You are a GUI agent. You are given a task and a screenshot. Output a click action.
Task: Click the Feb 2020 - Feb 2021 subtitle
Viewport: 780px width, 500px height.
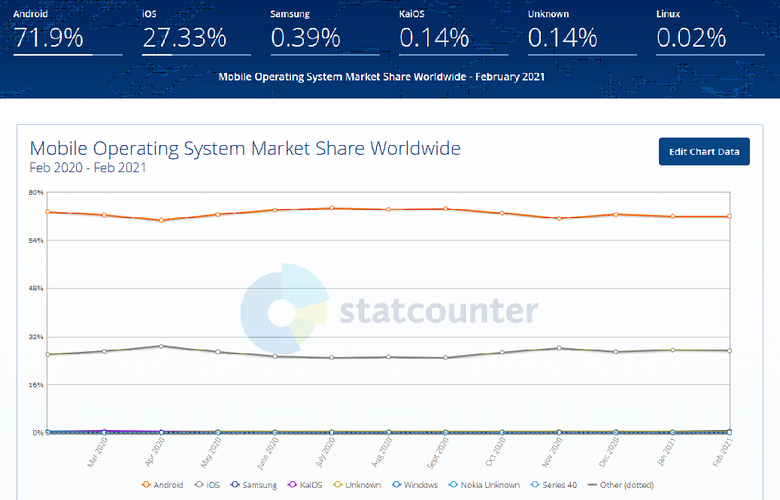tap(88, 168)
